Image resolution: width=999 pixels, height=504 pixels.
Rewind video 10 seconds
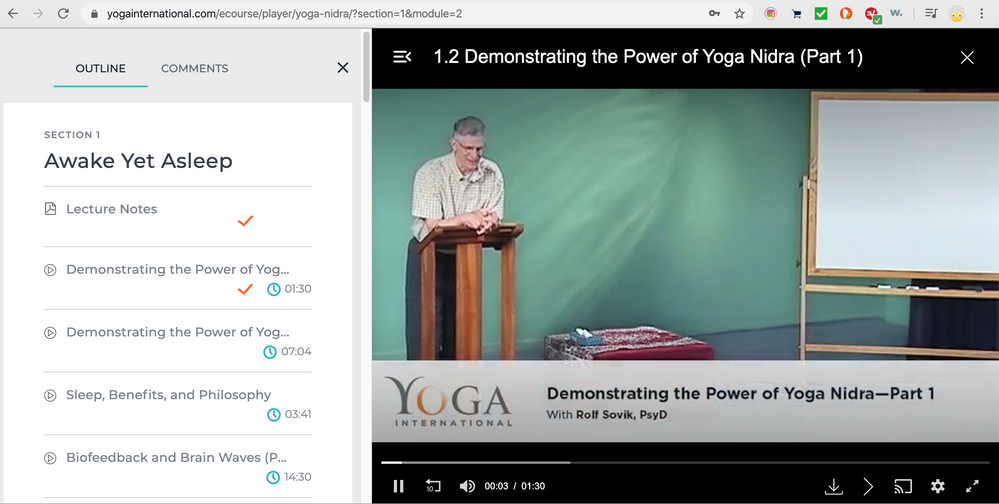(433, 486)
